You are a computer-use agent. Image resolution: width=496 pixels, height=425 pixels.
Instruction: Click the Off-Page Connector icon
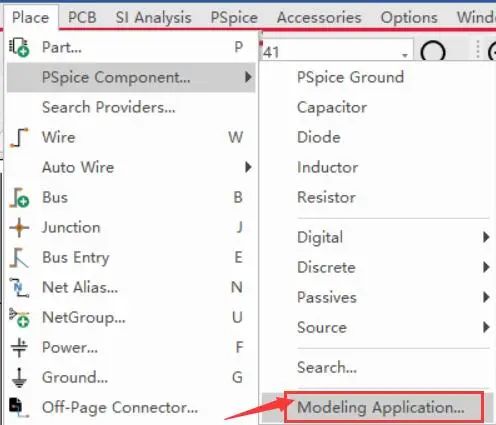click(19, 407)
